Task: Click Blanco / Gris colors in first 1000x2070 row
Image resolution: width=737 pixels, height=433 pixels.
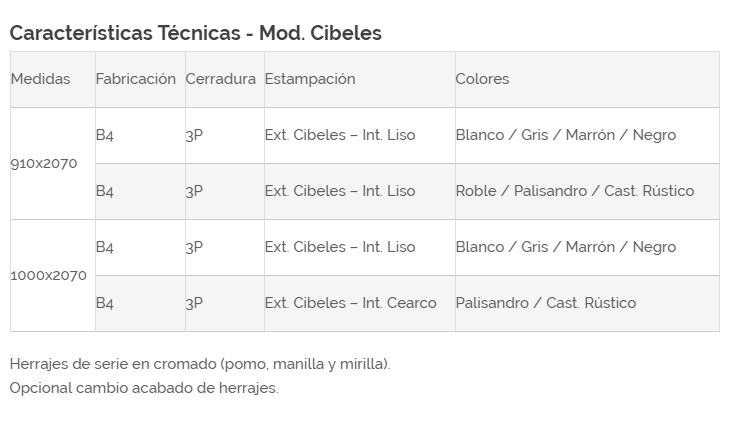Action: 565,247
